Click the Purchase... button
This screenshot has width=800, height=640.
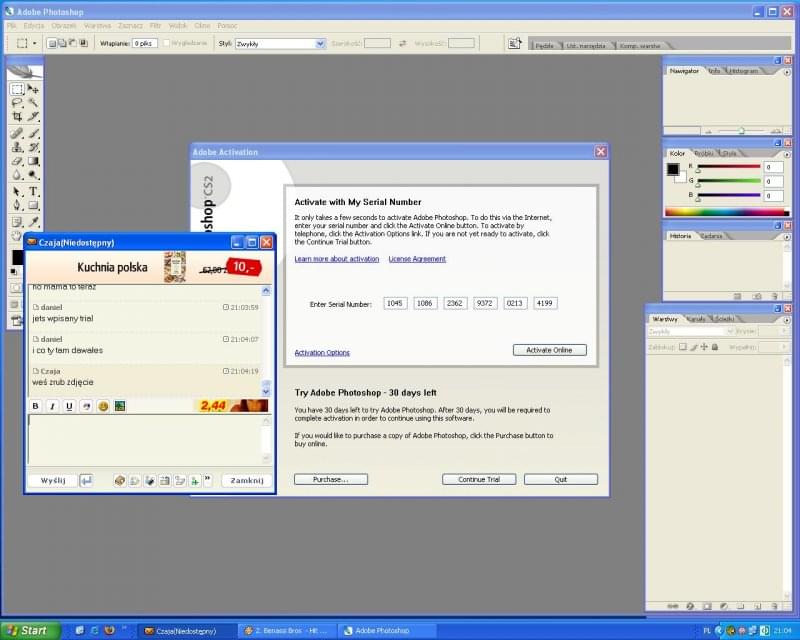coord(331,479)
